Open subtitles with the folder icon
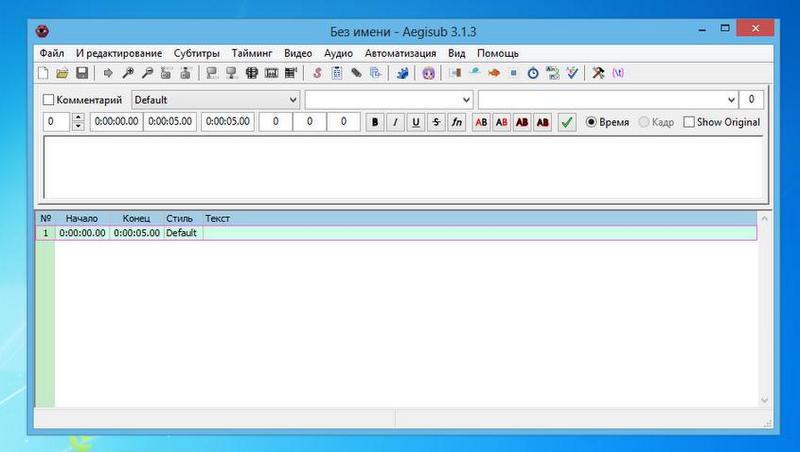The width and height of the screenshot is (800, 452). pyautogui.click(x=62, y=73)
